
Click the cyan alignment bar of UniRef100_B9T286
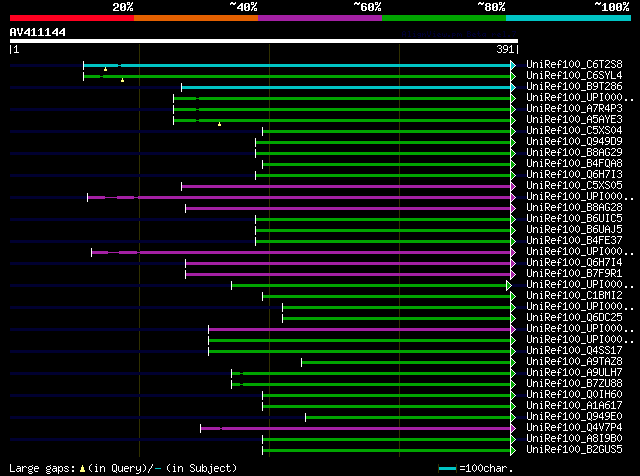pyautogui.click(x=346, y=87)
